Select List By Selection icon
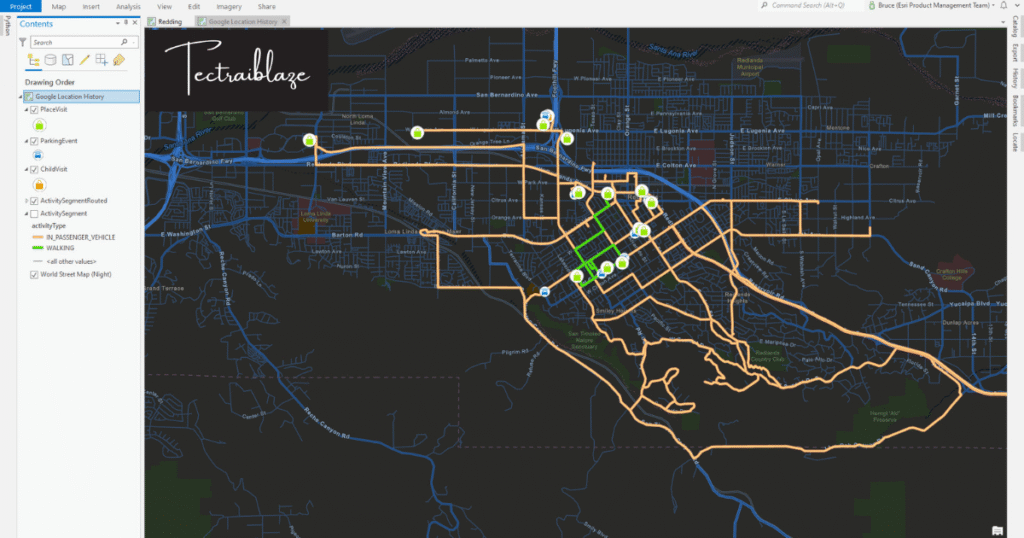 click(x=67, y=60)
